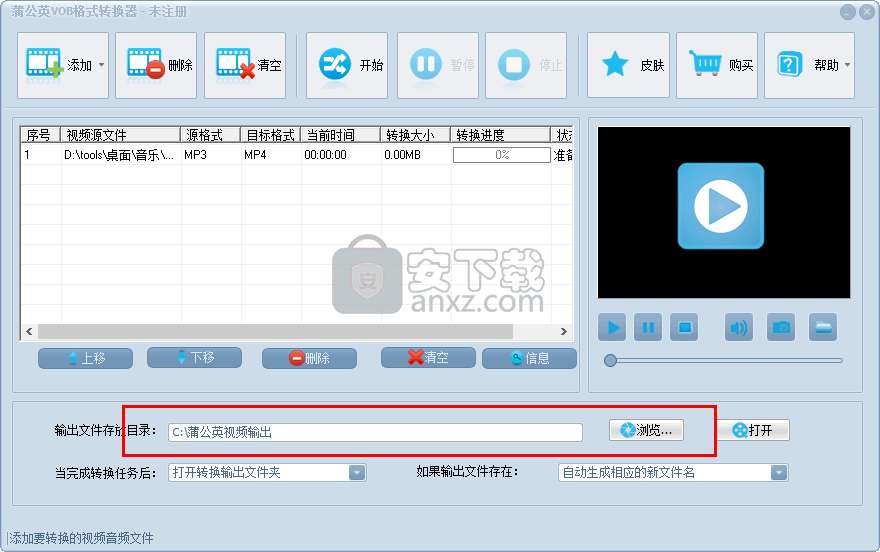The height and width of the screenshot is (552, 880).
Task: Take a snapshot with the camera icon
Action: coord(781,327)
